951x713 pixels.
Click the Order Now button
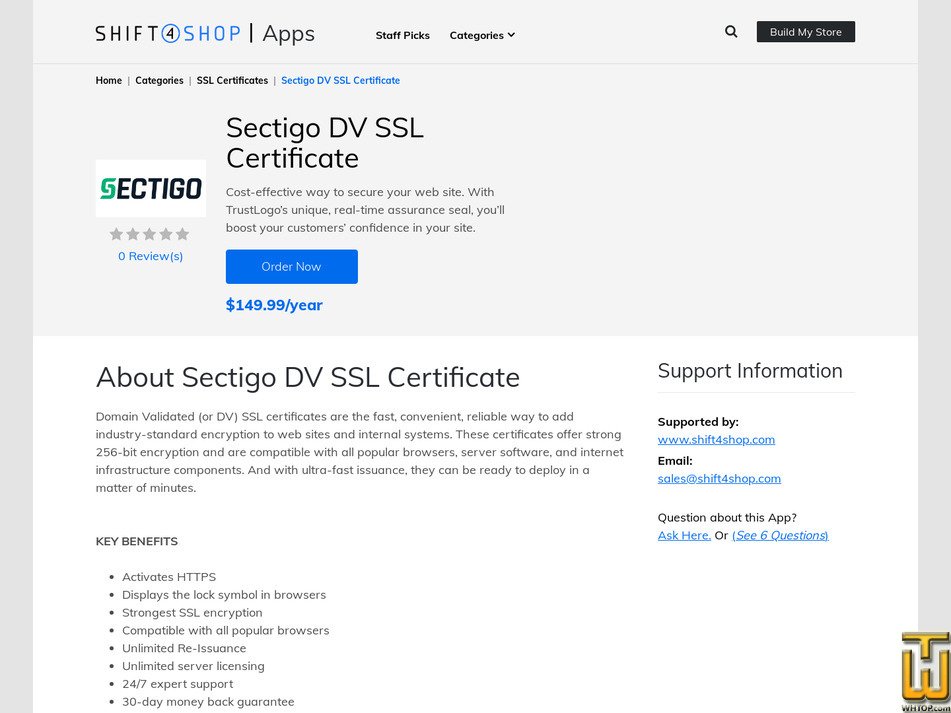[x=291, y=266]
